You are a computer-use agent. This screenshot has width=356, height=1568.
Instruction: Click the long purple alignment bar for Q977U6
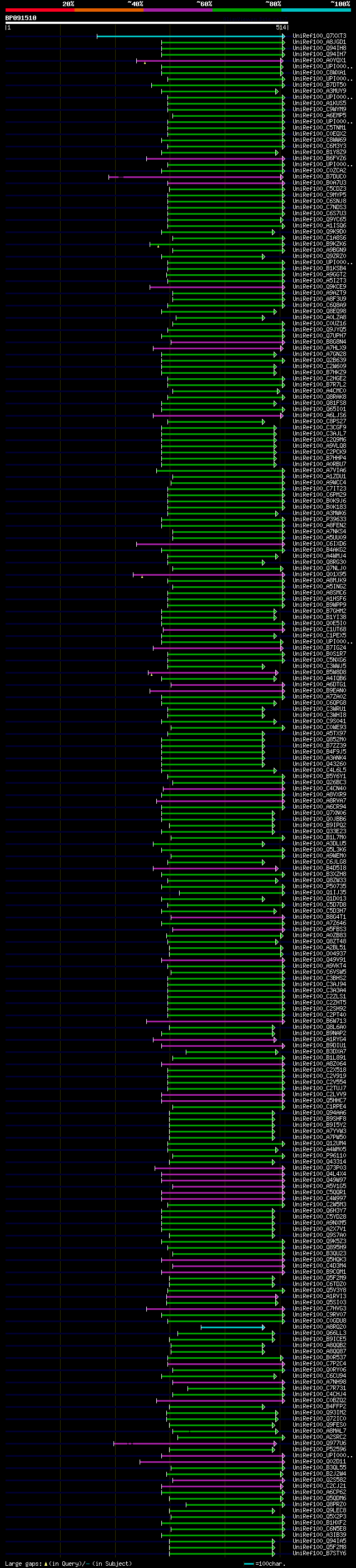[x=195, y=1443]
